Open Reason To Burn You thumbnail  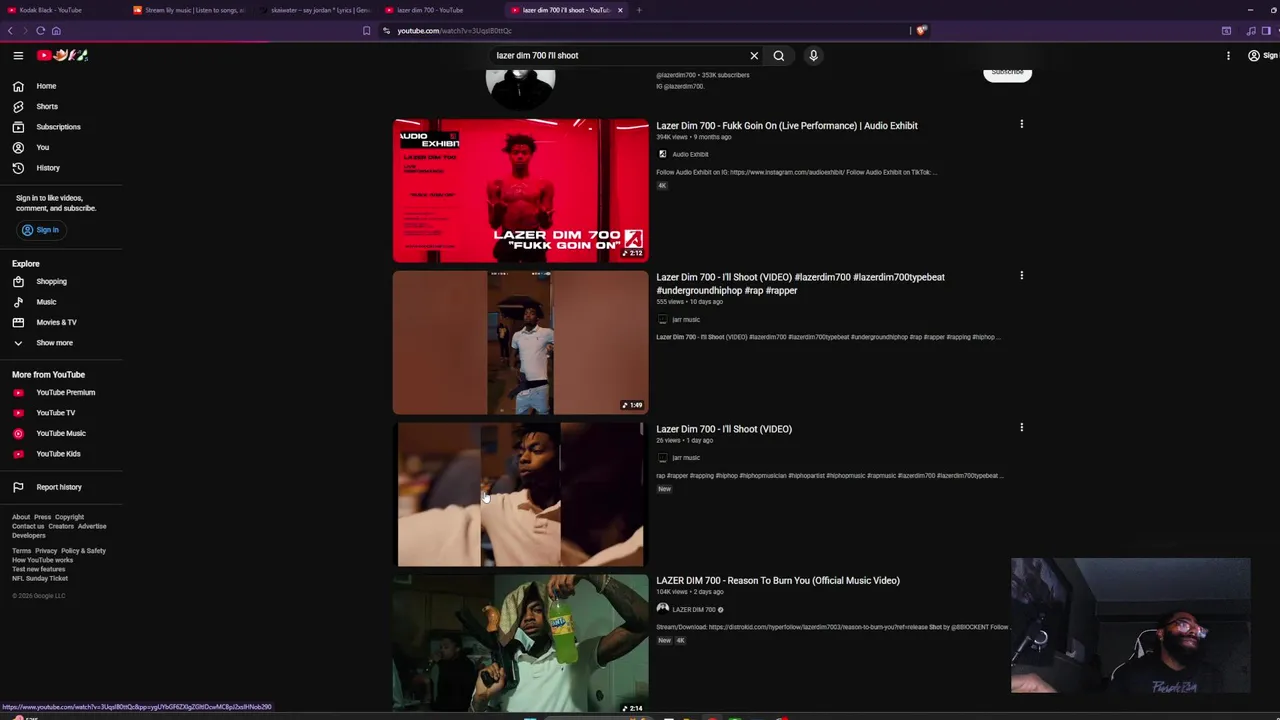[x=520, y=643]
